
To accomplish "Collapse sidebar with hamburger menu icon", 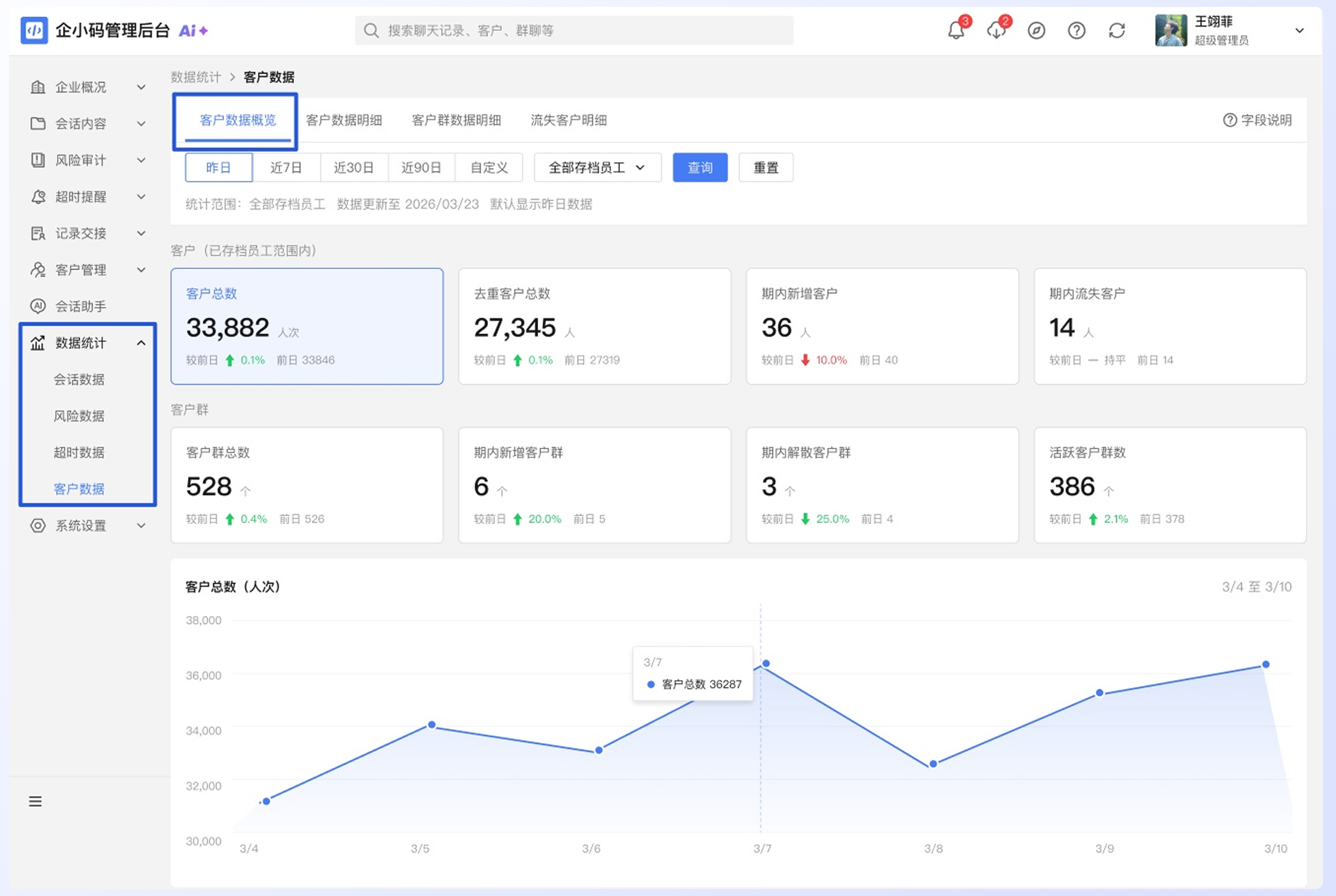I will [x=35, y=801].
